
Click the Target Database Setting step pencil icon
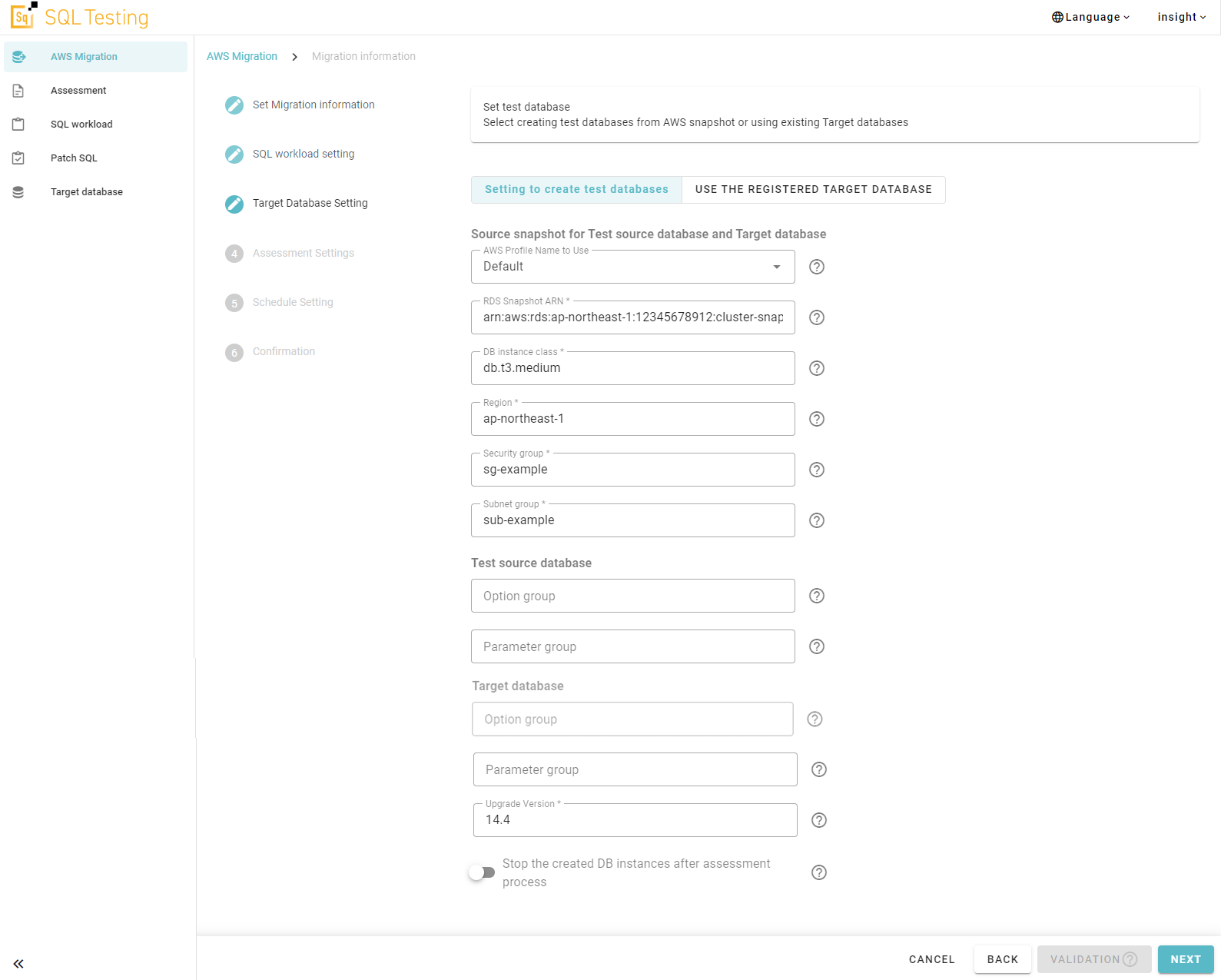click(234, 204)
